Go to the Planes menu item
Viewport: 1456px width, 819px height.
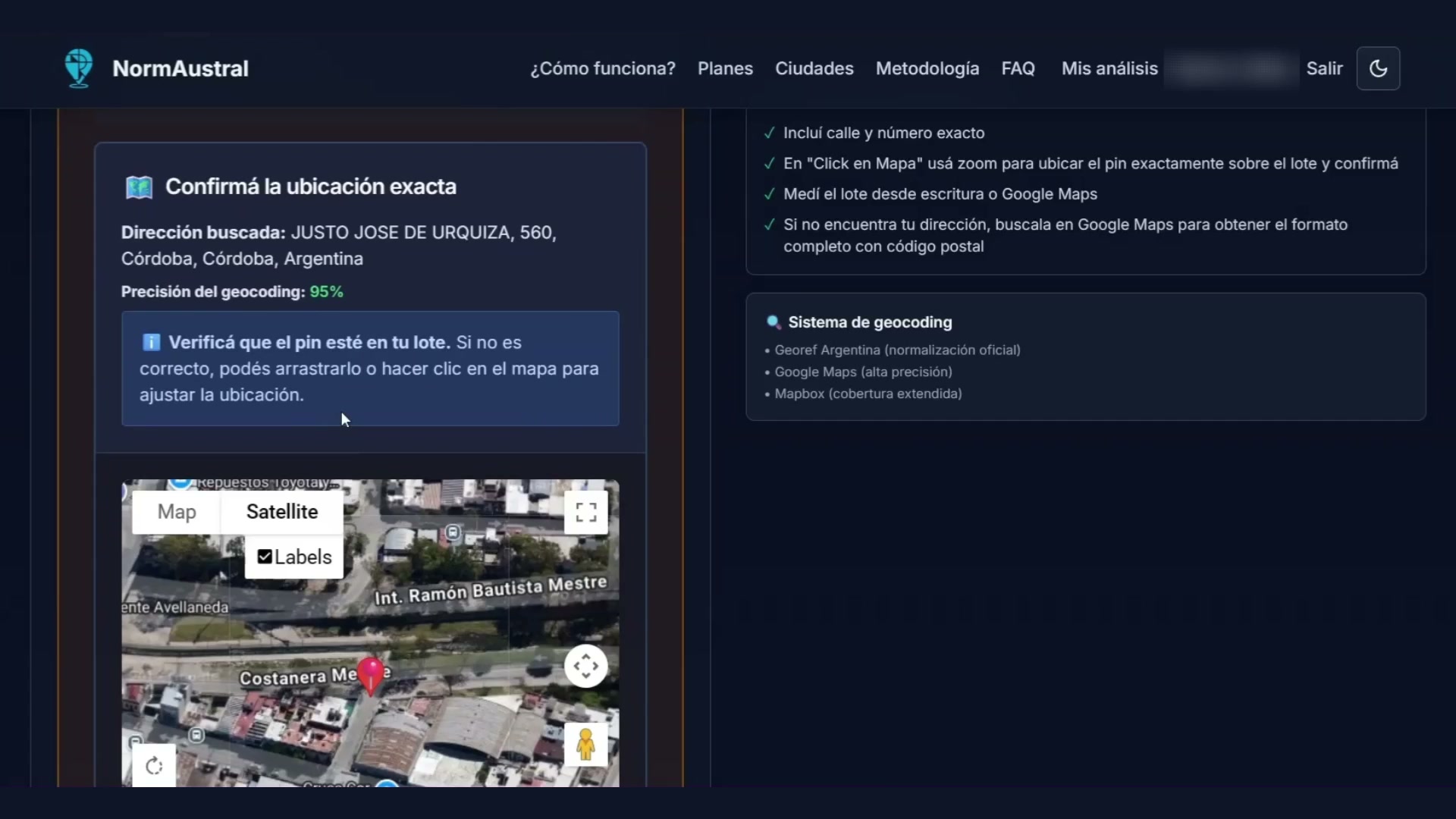tap(725, 68)
